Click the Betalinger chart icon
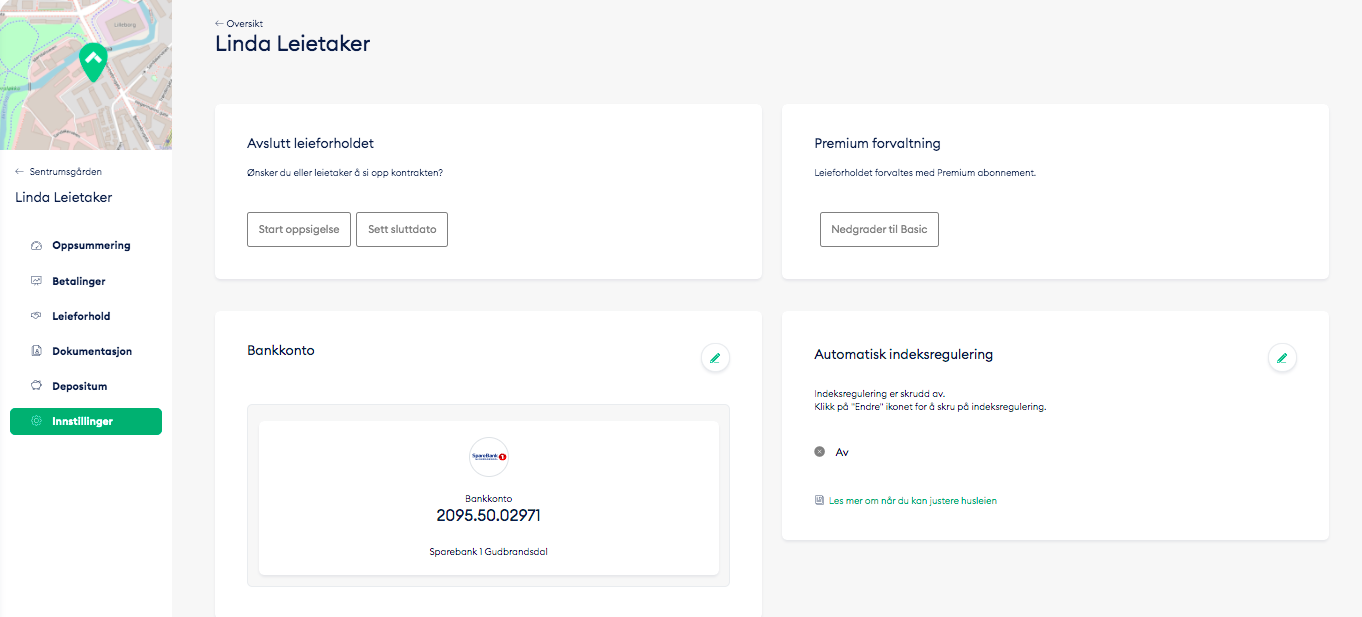Viewport: 1362px width, 617px height. (x=37, y=281)
